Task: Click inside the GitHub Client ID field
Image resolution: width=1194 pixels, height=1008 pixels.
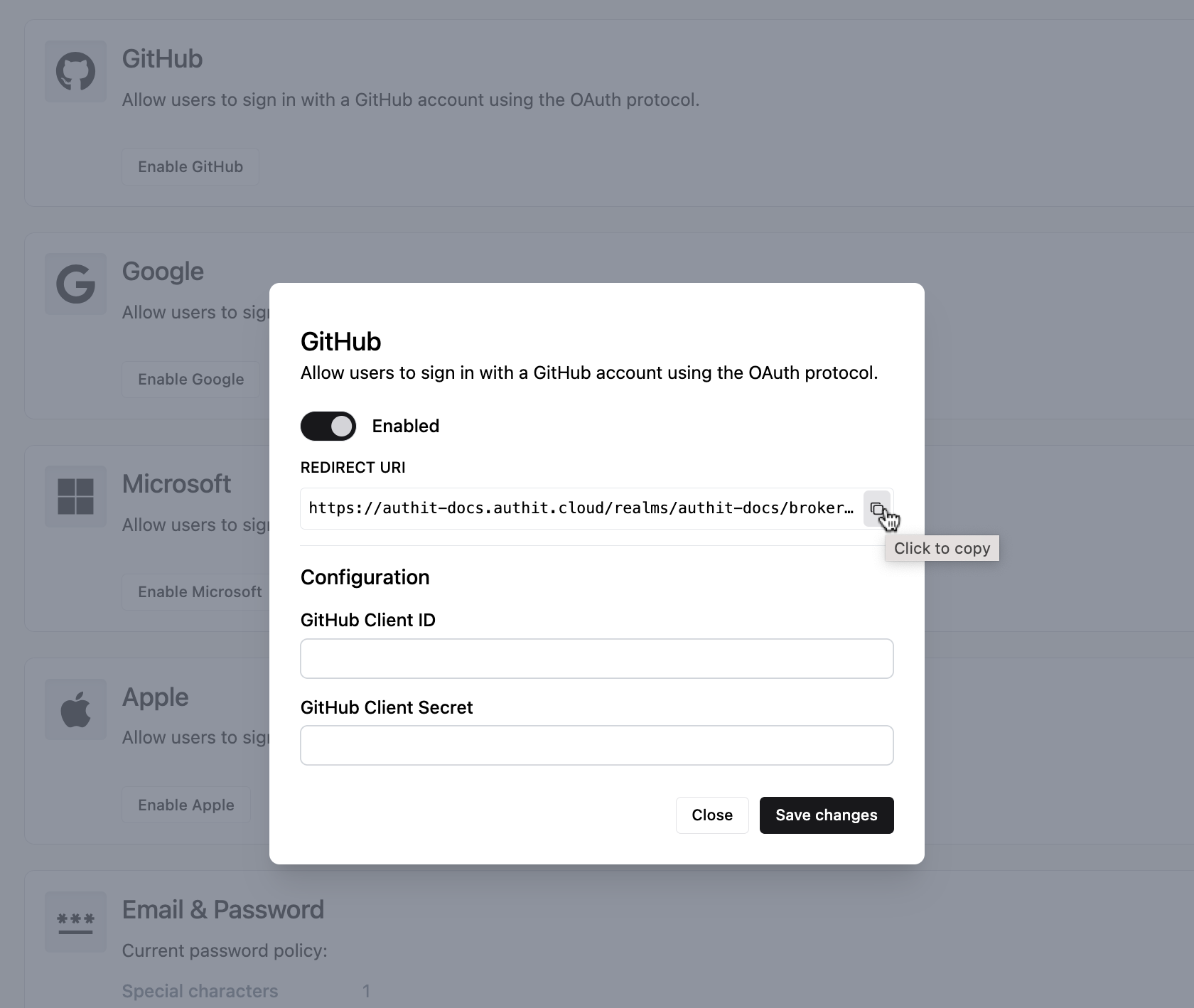Action: point(596,658)
